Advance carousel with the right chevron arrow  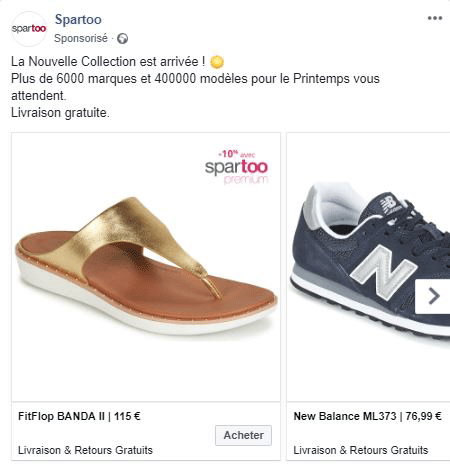(433, 296)
